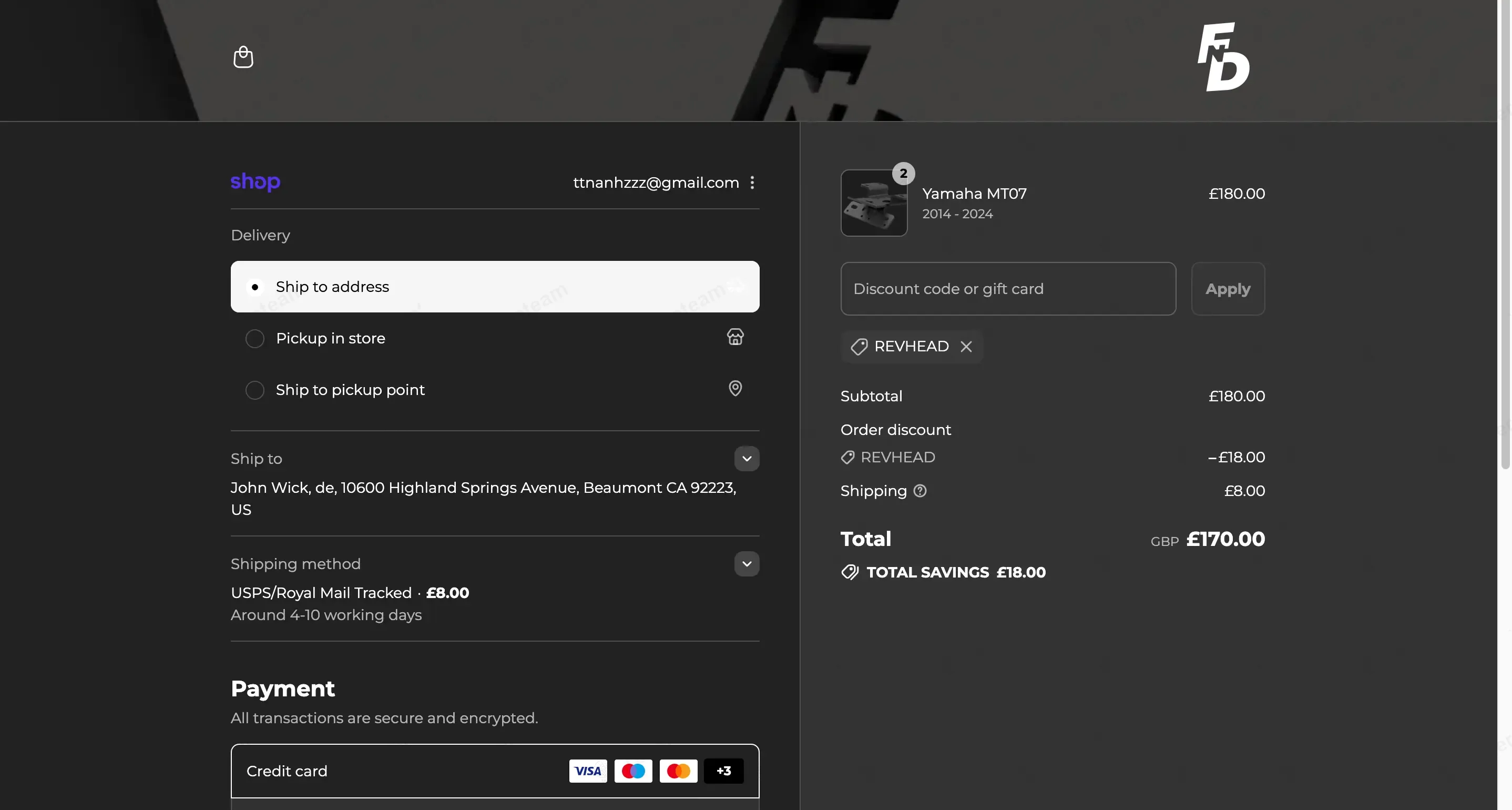Click the Shipping help question mark icon

pos(920,491)
